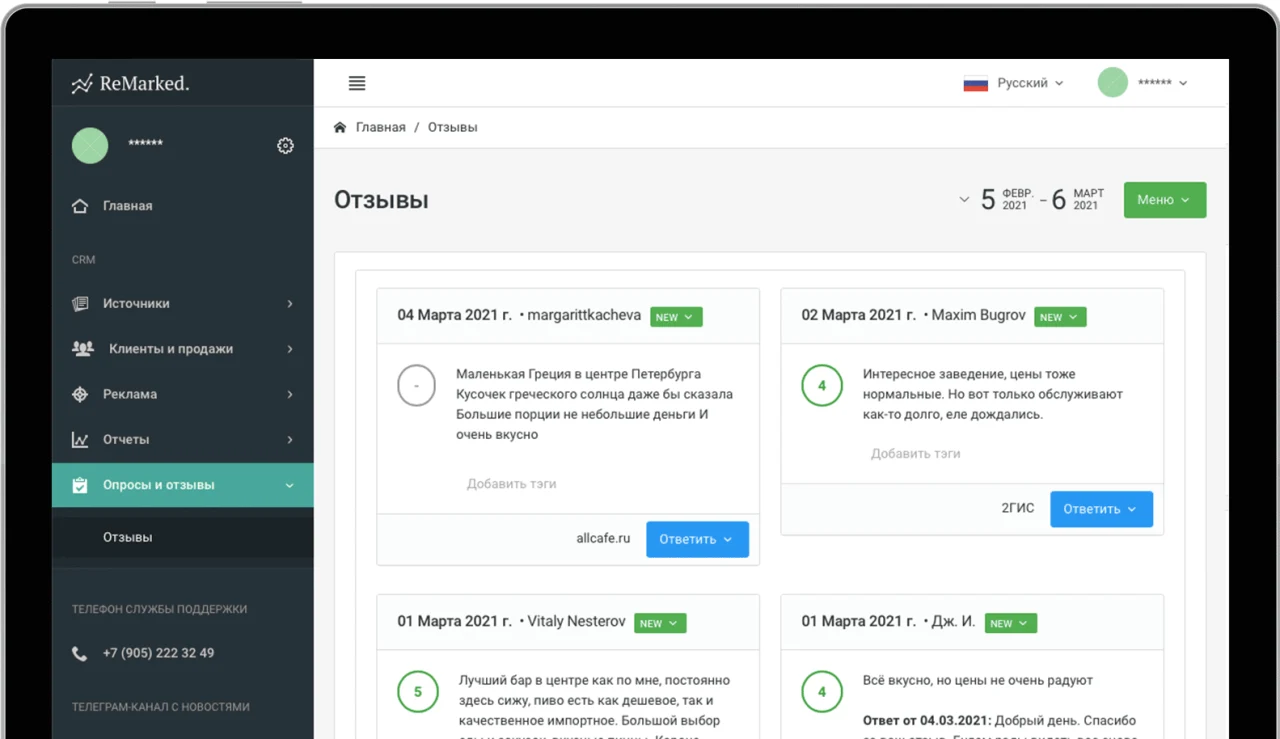Expand the NEW status dropdown on margarittkacheva review
The width and height of the screenshot is (1280, 739).
(x=676, y=316)
